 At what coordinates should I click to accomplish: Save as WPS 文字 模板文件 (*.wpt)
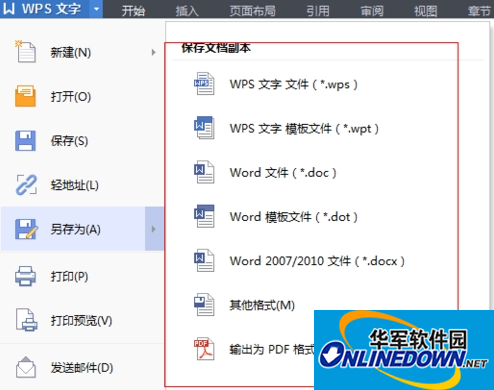304,128
